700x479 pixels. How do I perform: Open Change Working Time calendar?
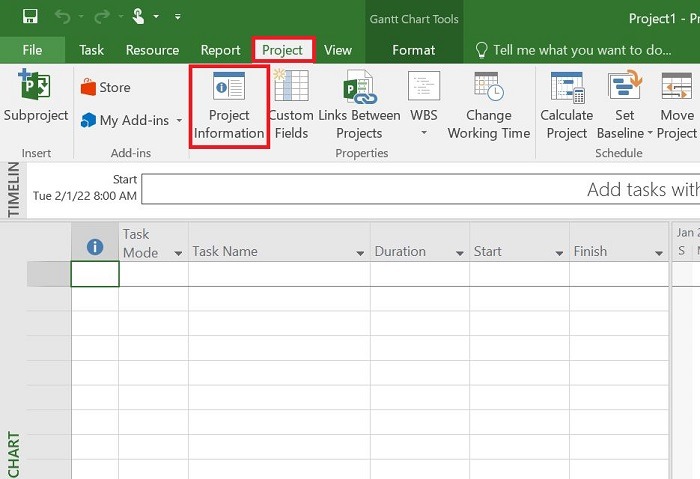[489, 105]
